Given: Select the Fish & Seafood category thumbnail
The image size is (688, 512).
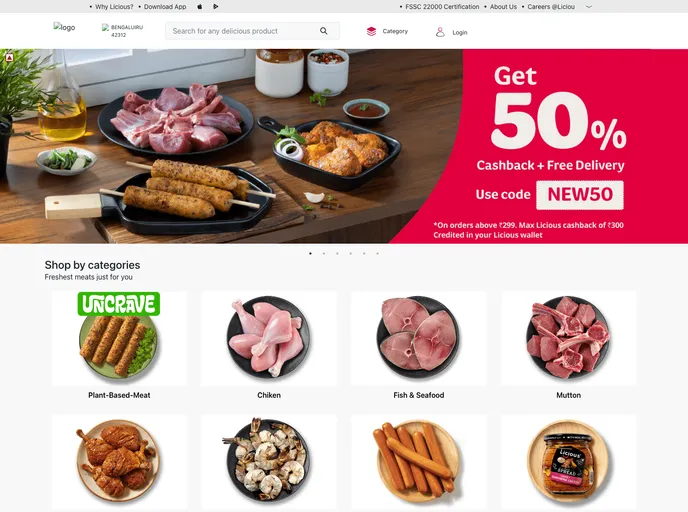Looking at the screenshot, I should [x=419, y=338].
